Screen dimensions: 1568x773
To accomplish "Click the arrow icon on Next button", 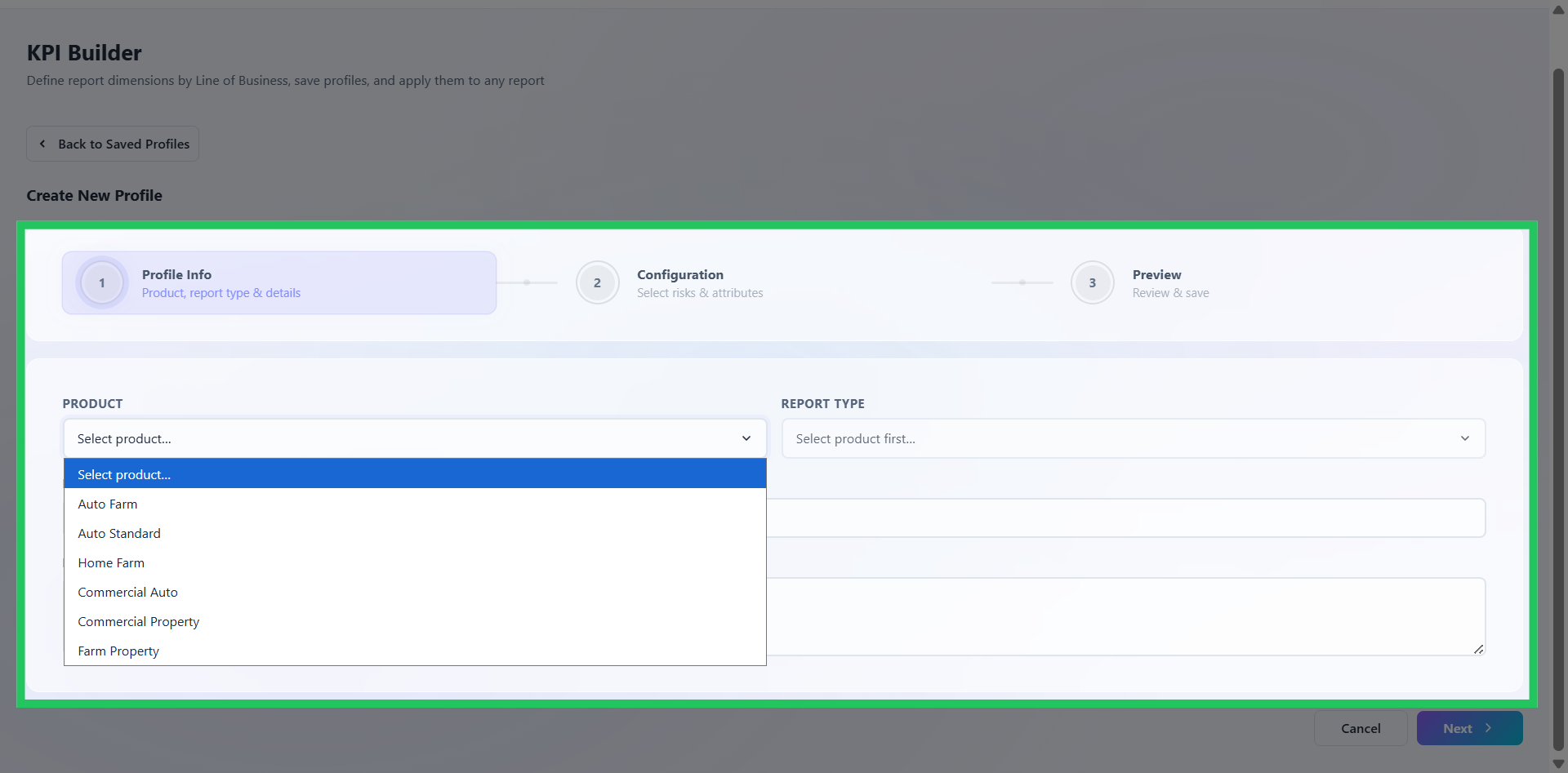I will click(x=1488, y=728).
